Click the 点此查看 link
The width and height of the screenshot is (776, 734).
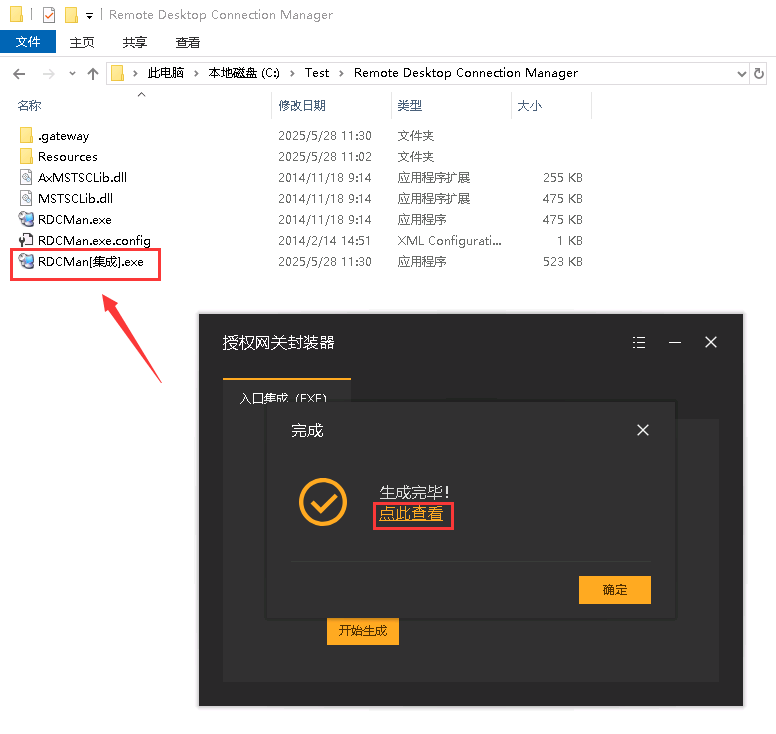point(411,514)
